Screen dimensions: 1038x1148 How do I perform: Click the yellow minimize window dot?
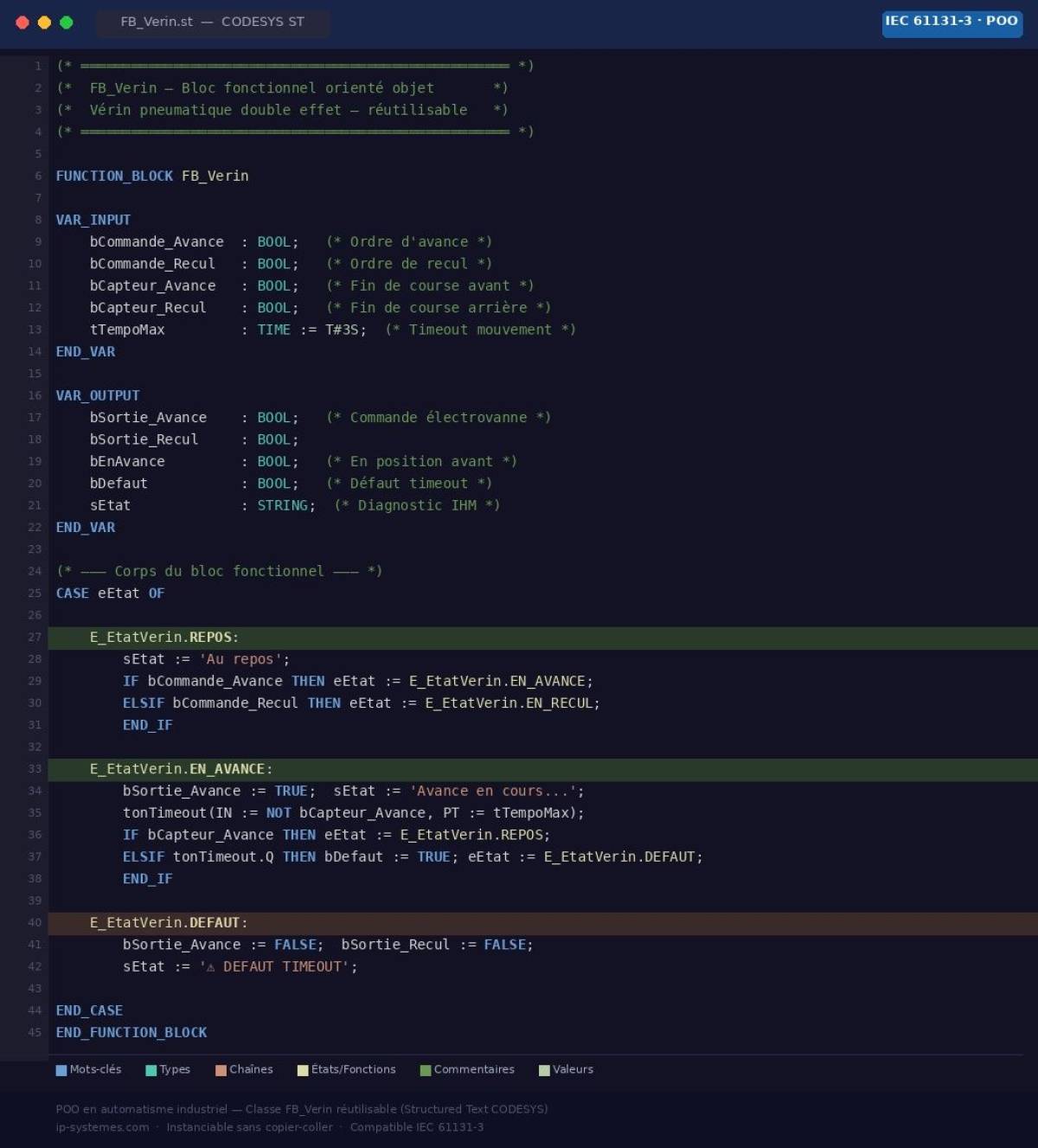[44, 22]
